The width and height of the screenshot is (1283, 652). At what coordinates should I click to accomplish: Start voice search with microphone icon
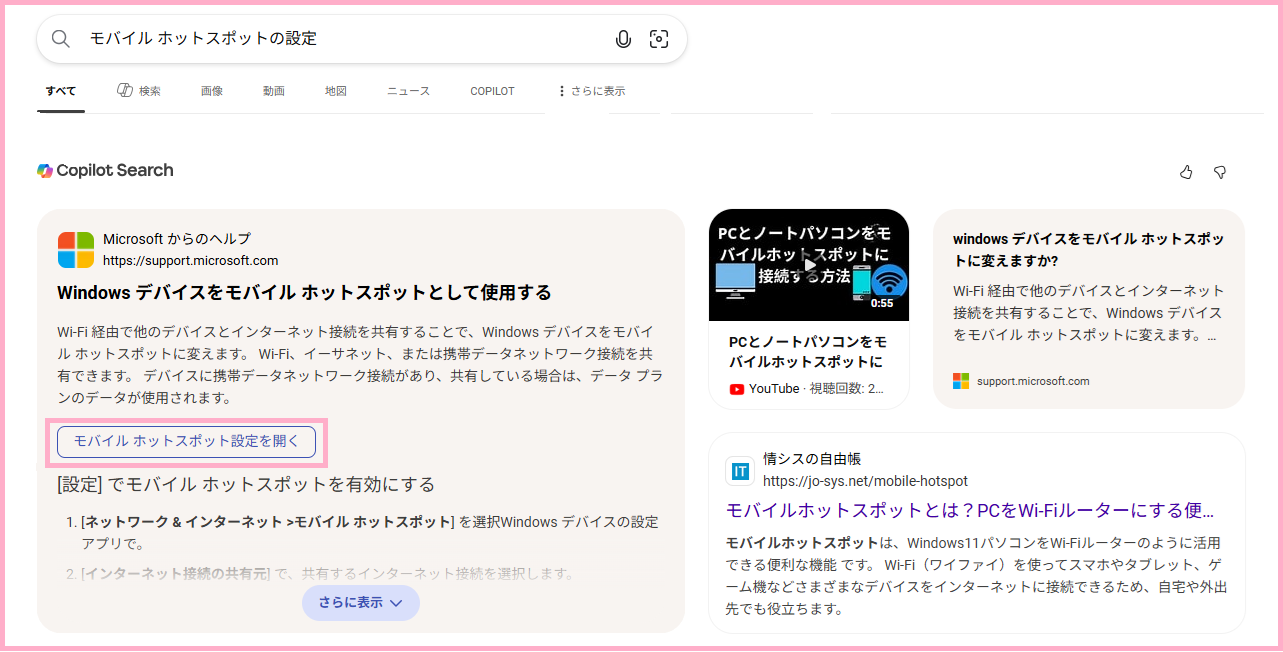click(623, 39)
